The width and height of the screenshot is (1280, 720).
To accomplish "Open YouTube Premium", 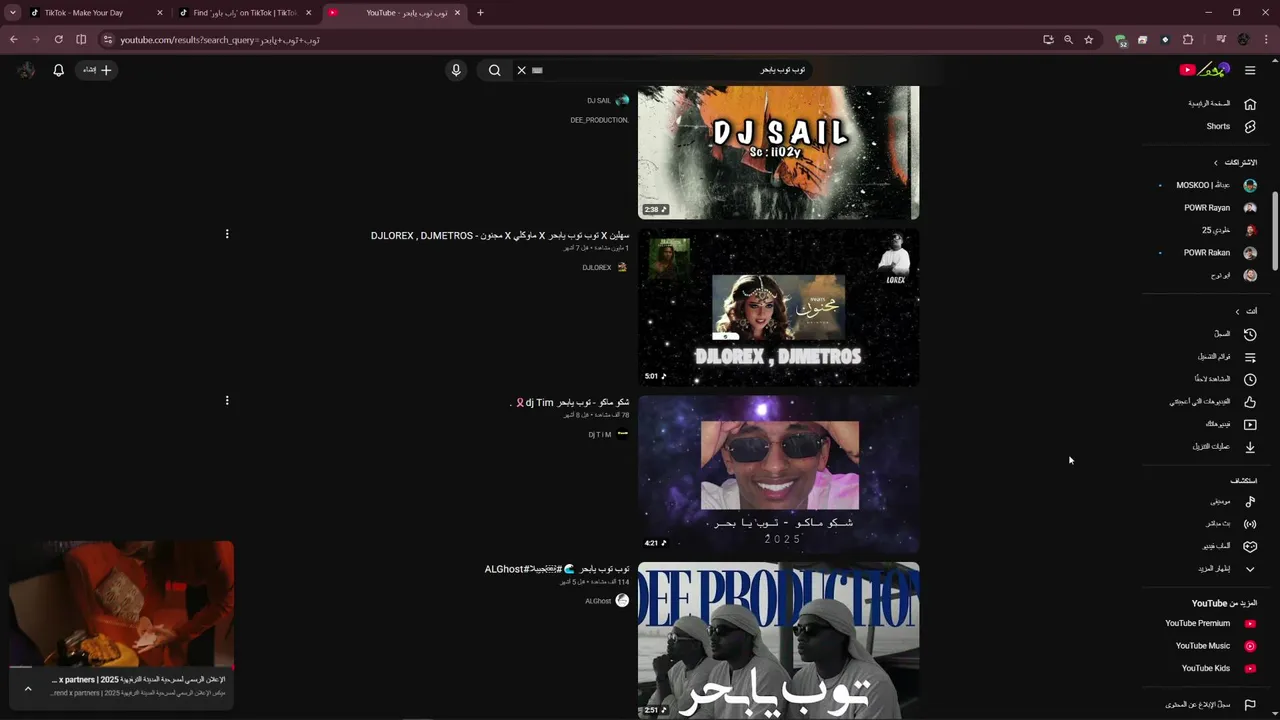I will pyautogui.click(x=1210, y=623).
